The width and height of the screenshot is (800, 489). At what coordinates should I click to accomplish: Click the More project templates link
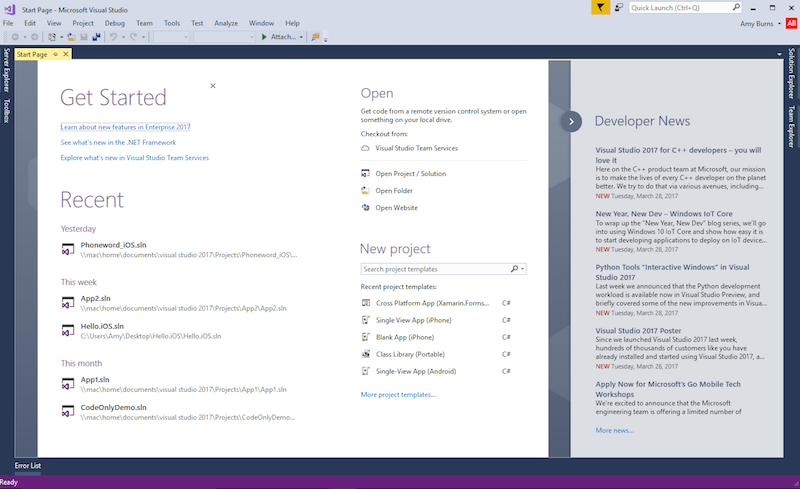pyautogui.click(x=398, y=395)
